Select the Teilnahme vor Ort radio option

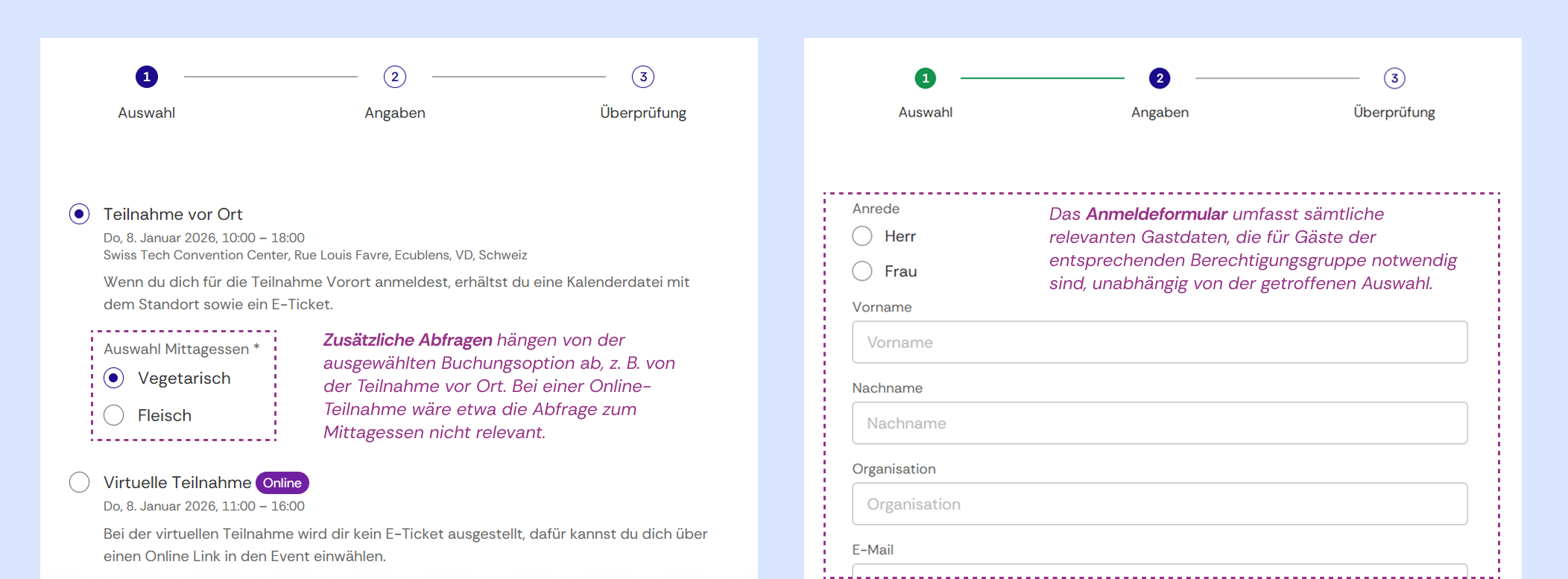[x=80, y=214]
